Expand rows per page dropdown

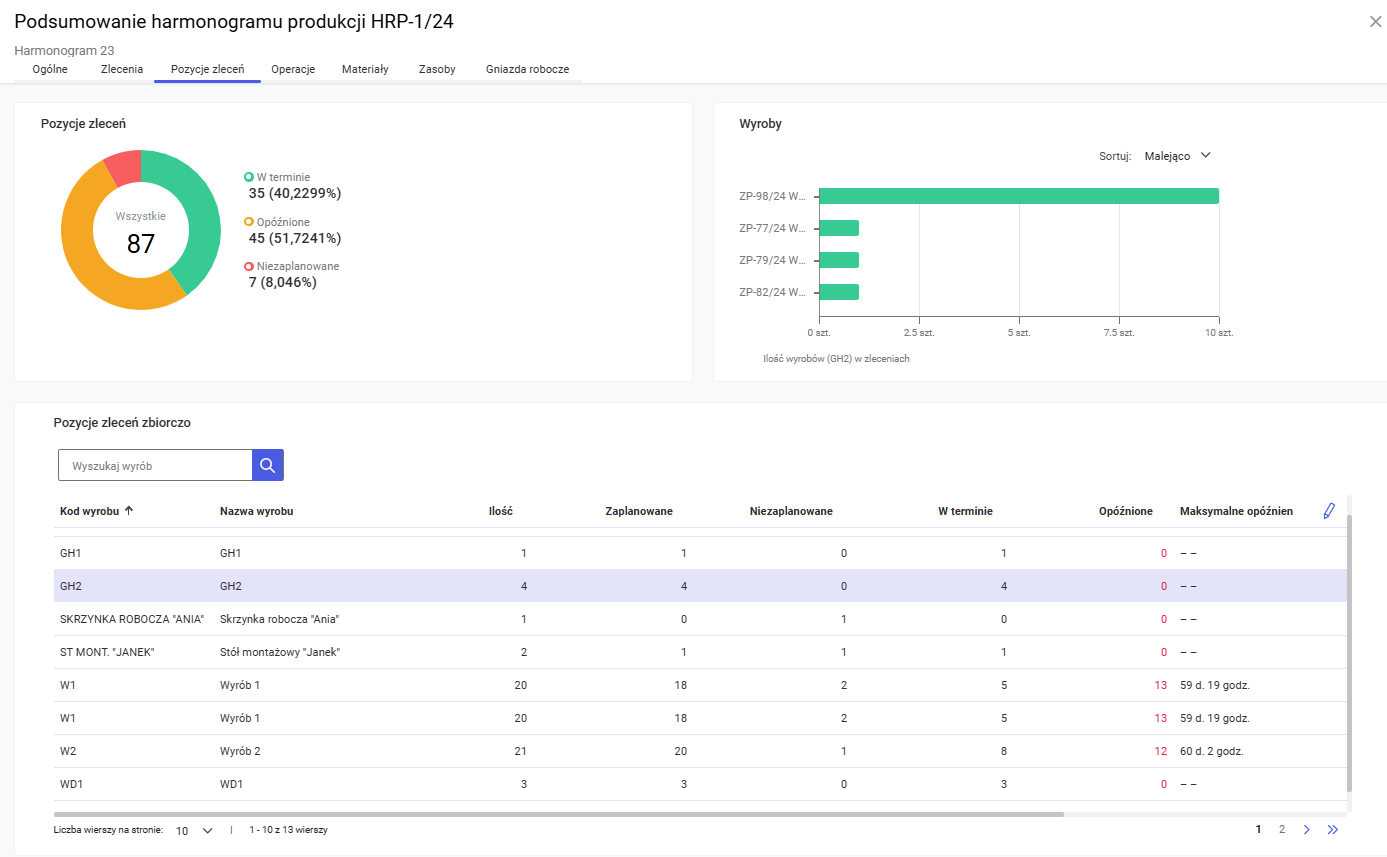pyautogui.click(x=195, y=830)
